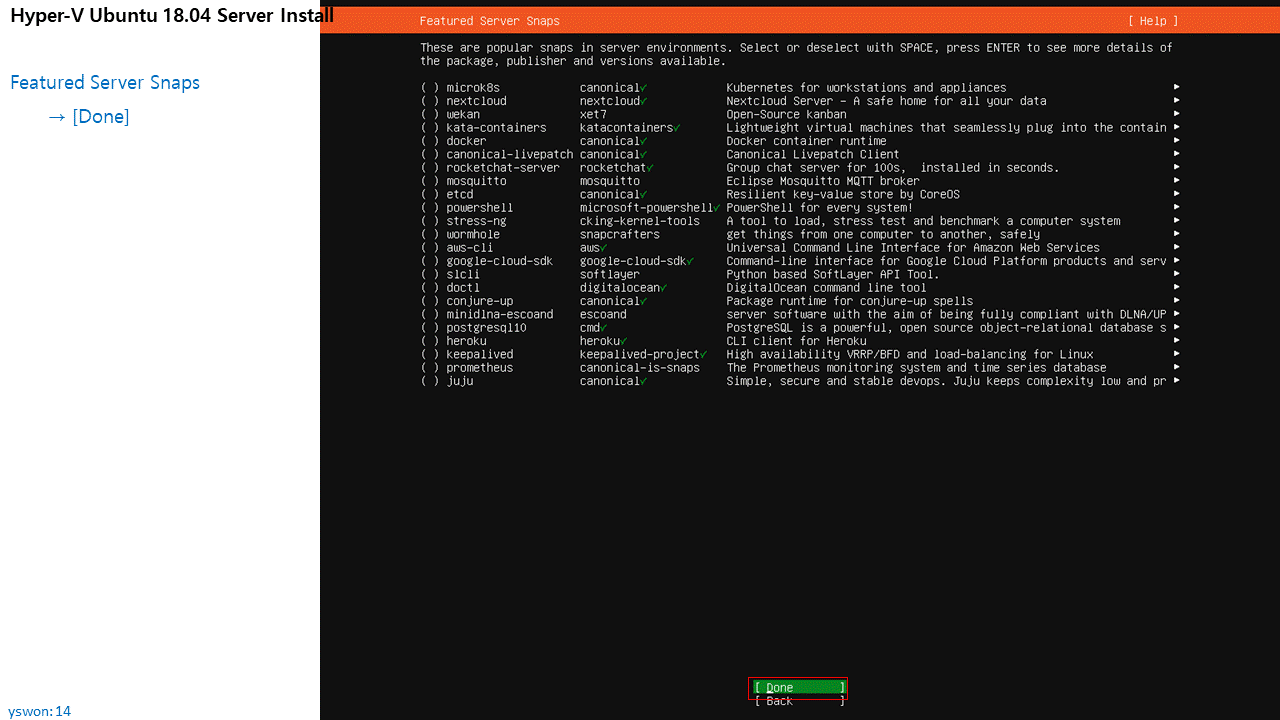Select the stress-ng snap name

click(477, 221)
